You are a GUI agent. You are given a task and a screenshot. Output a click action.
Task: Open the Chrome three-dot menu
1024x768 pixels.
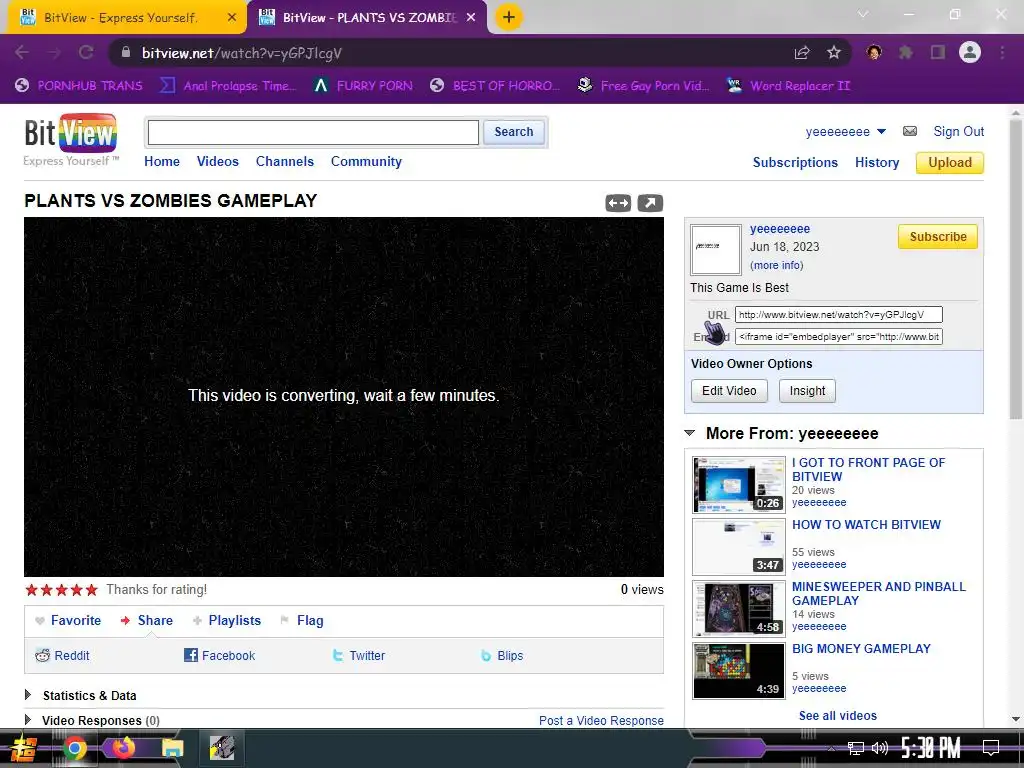tap(1002, 53)
